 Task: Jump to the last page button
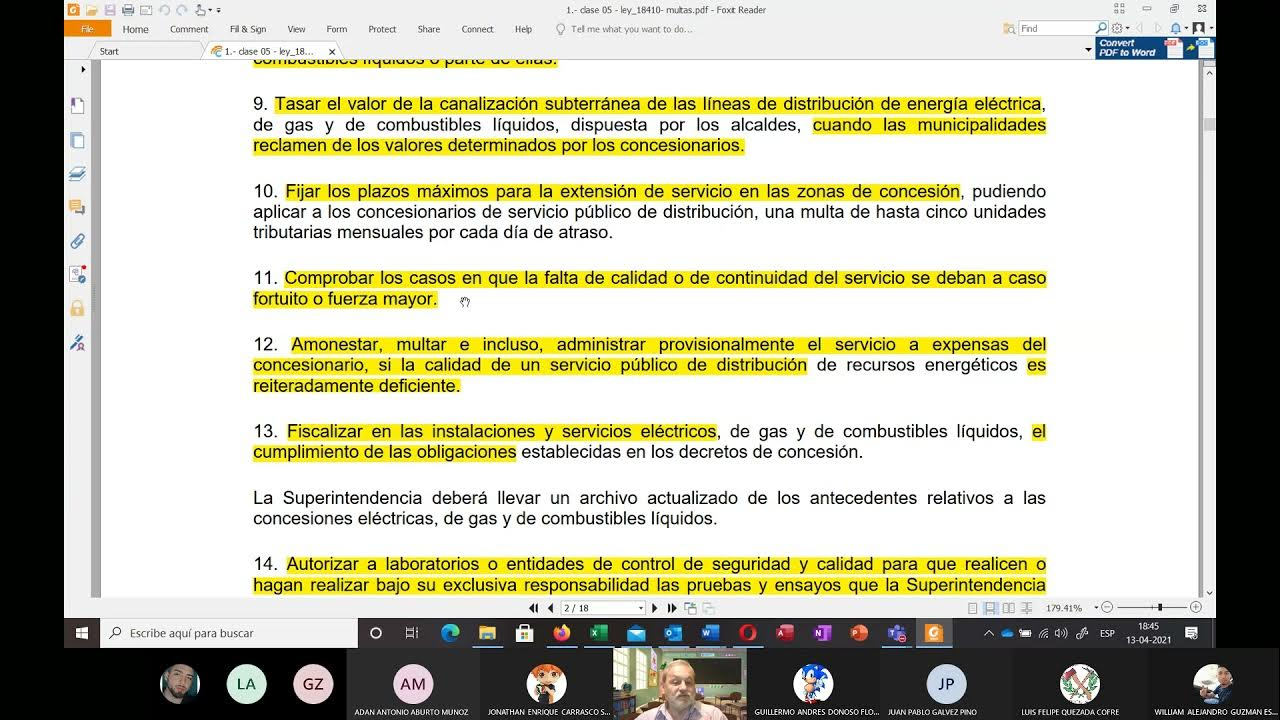(x=672, y=608)
